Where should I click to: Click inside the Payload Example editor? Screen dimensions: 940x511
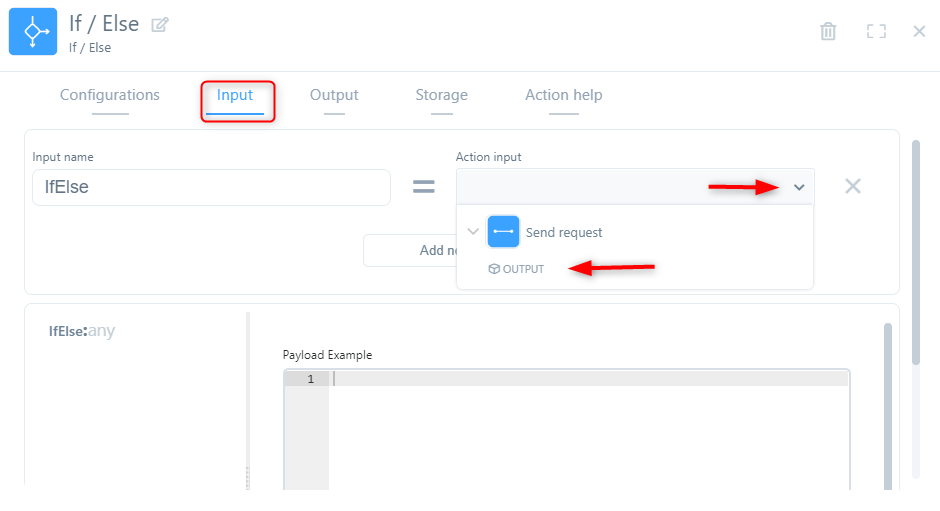click(588, 430)
